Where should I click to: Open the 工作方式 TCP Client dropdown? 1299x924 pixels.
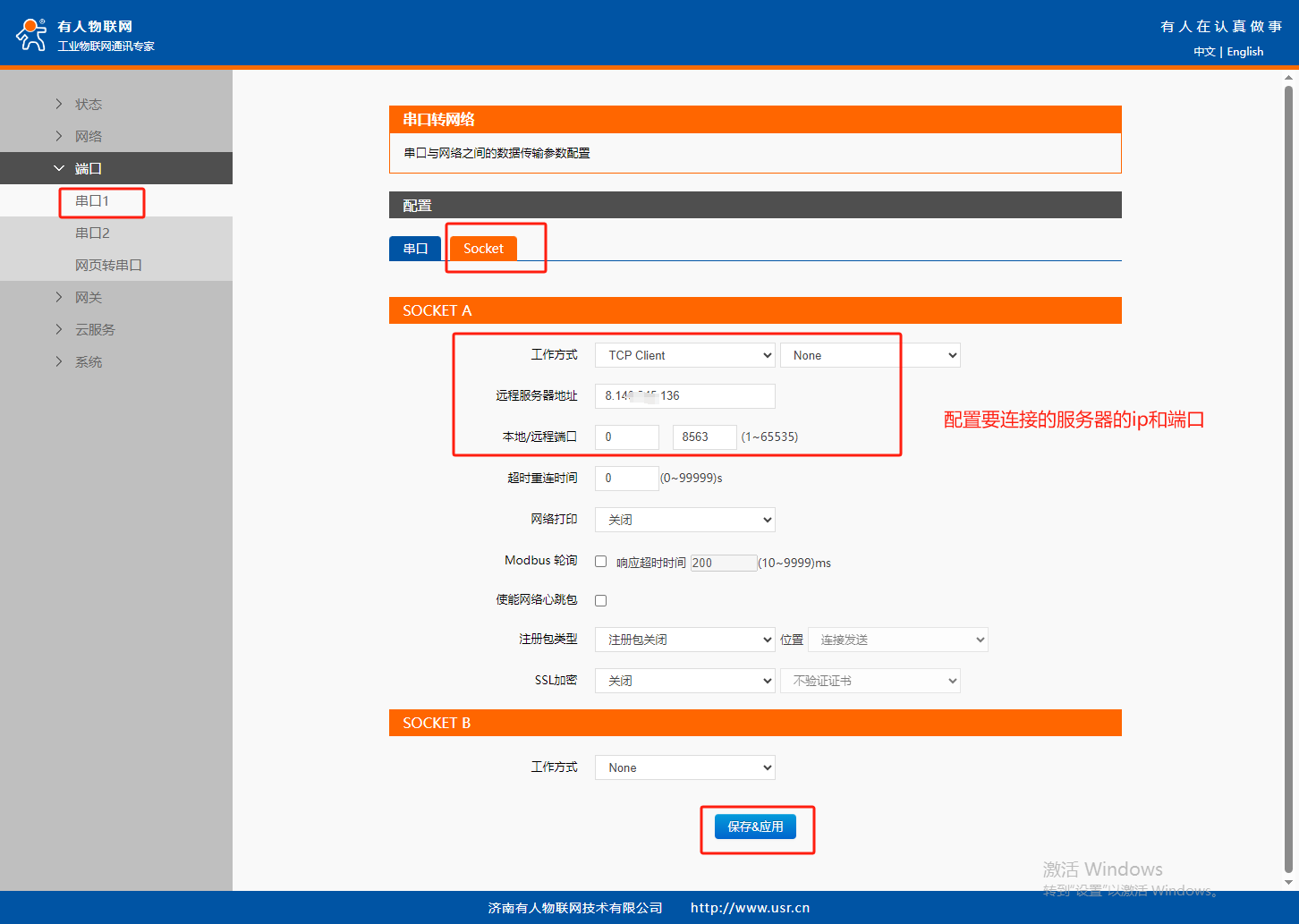point(684,355)
